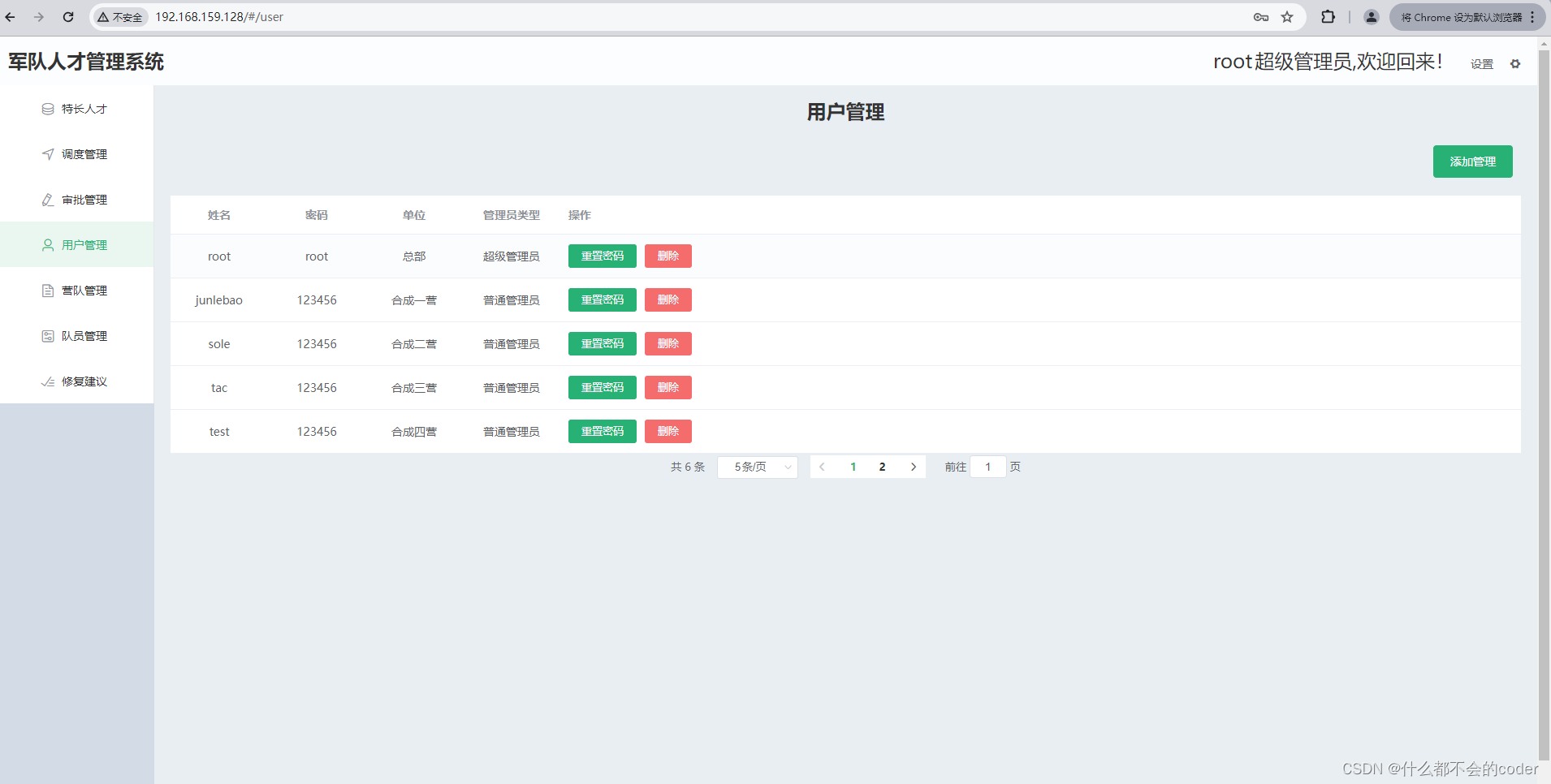Click the 审批管理 pen icon
1551x784 pixels.
[x=48, y=200]
